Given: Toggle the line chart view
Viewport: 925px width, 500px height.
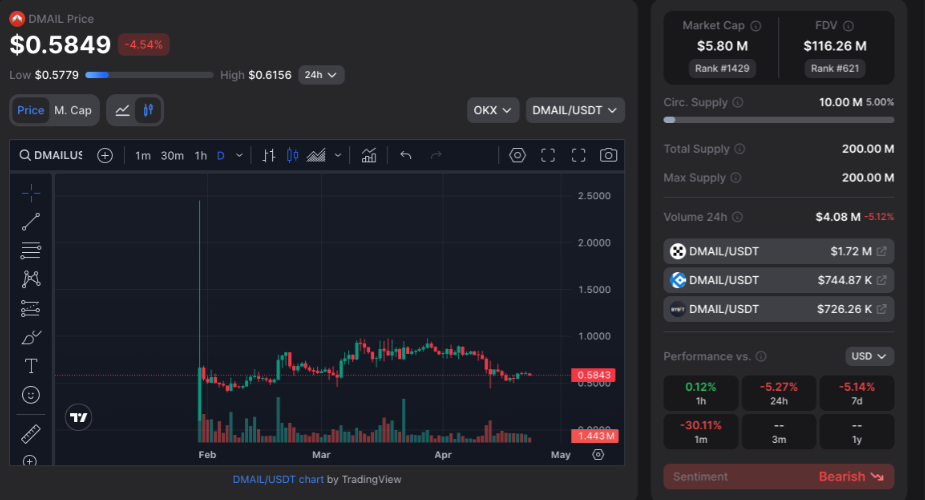Looking at the screenshot, I should [x=122, y=110].
